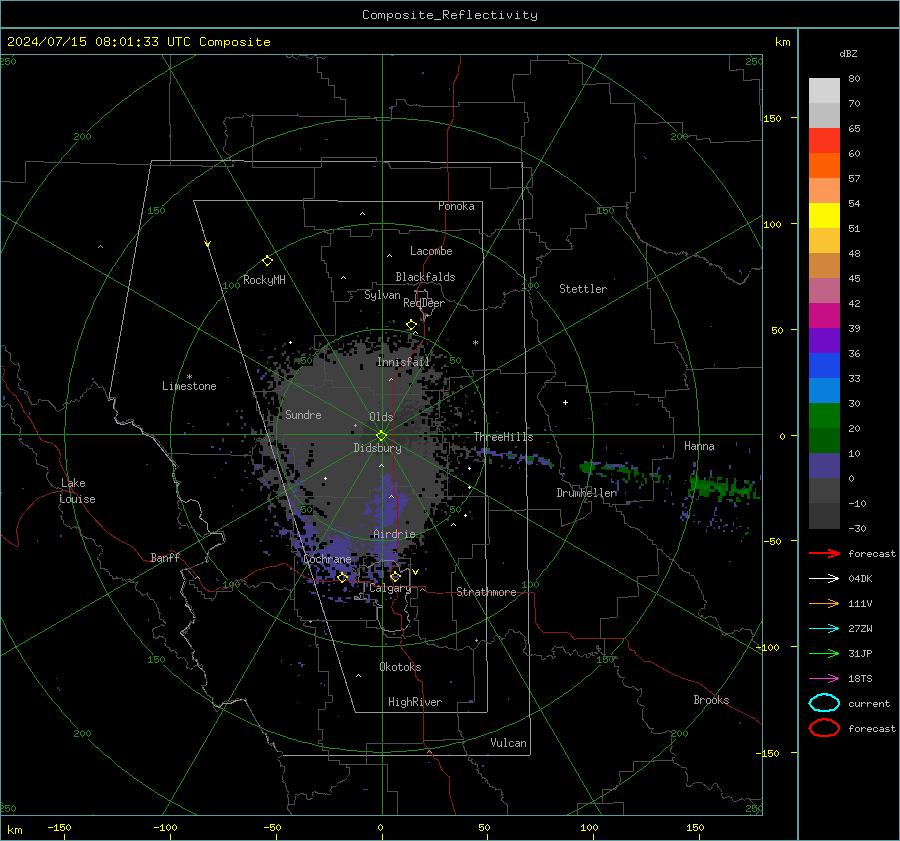Click the Limestone label
900x841 pixels.
[x=189, y=386]
